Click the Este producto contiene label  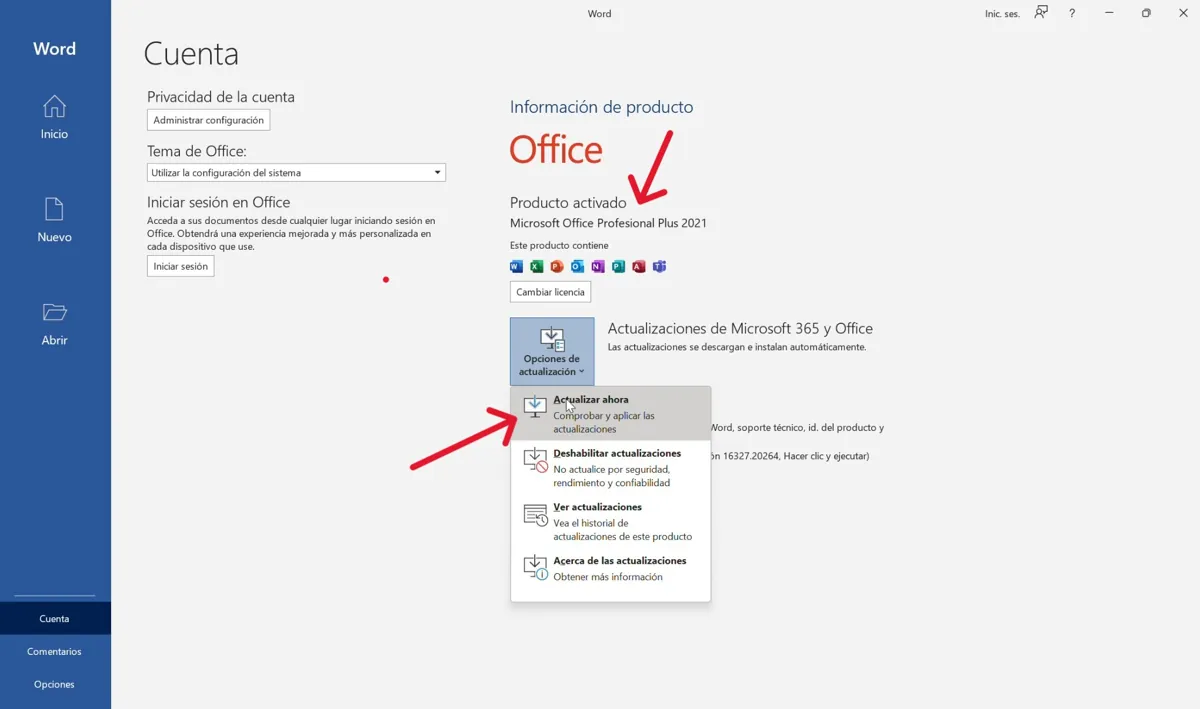click(x=559, y=245)
